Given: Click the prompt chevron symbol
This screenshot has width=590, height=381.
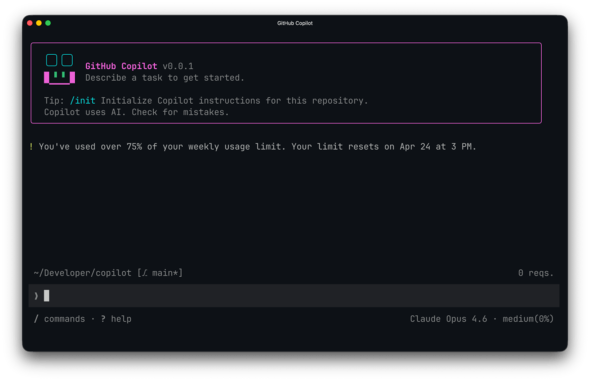Looking at the screenshot, I should click(36, 296).
